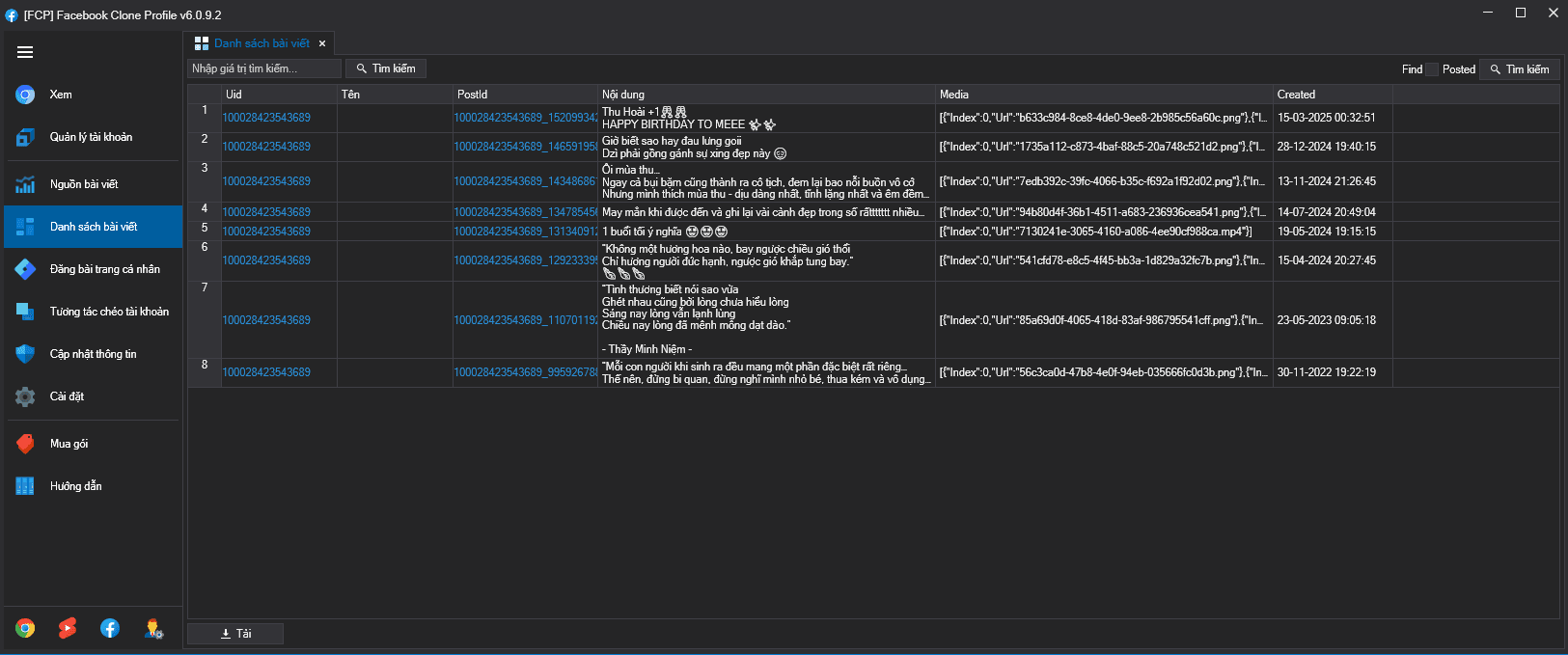Screen dimensions: 1568x655
Task: Click created date 15-04-2024 20:27:45
Action: coord(1327,260)
